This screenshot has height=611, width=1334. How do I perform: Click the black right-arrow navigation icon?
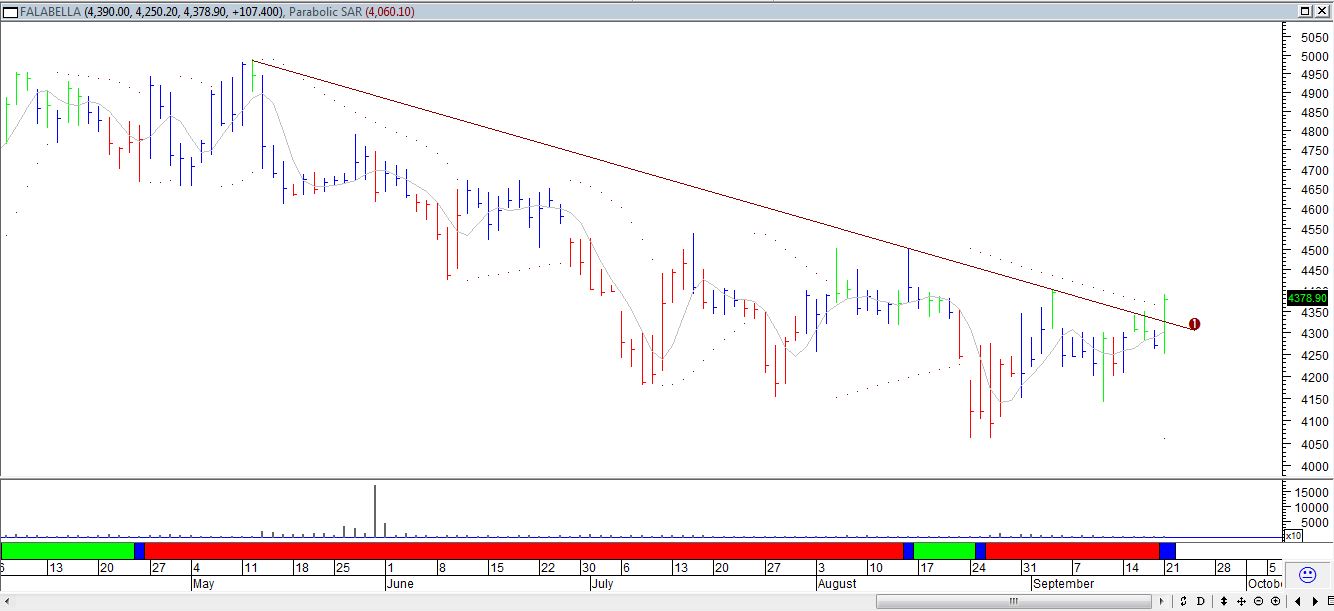(x=1315, y=601)
